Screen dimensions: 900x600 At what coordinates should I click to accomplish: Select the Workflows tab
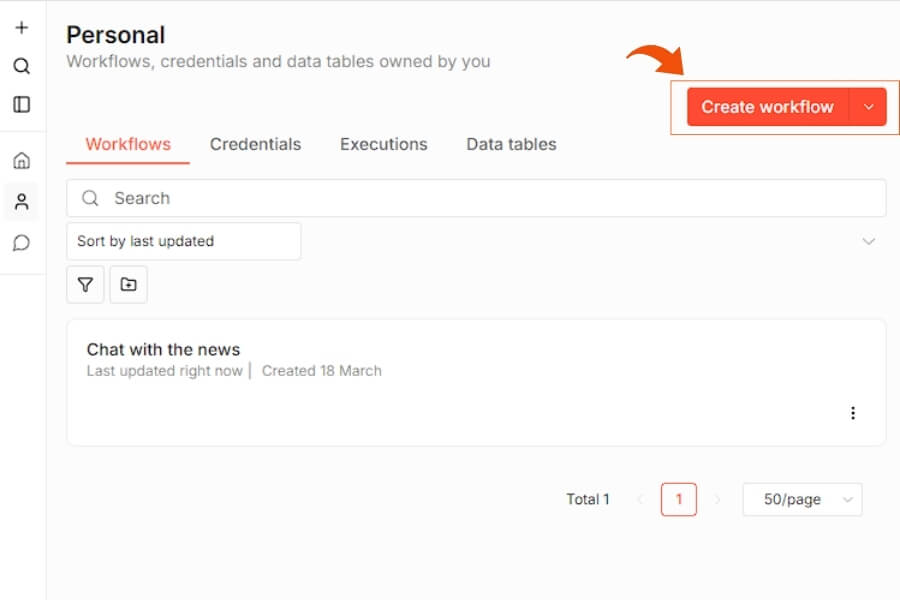coord(128,144)
